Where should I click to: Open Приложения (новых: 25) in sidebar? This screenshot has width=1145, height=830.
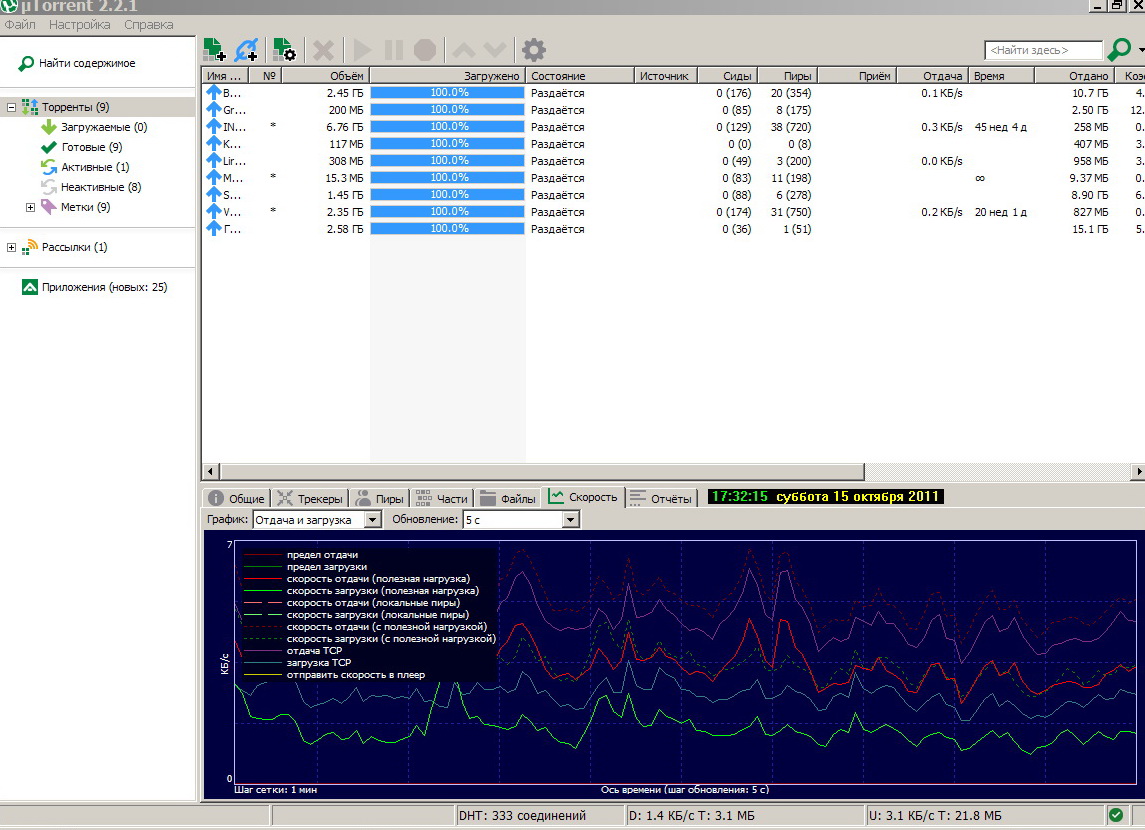point(104,287)
